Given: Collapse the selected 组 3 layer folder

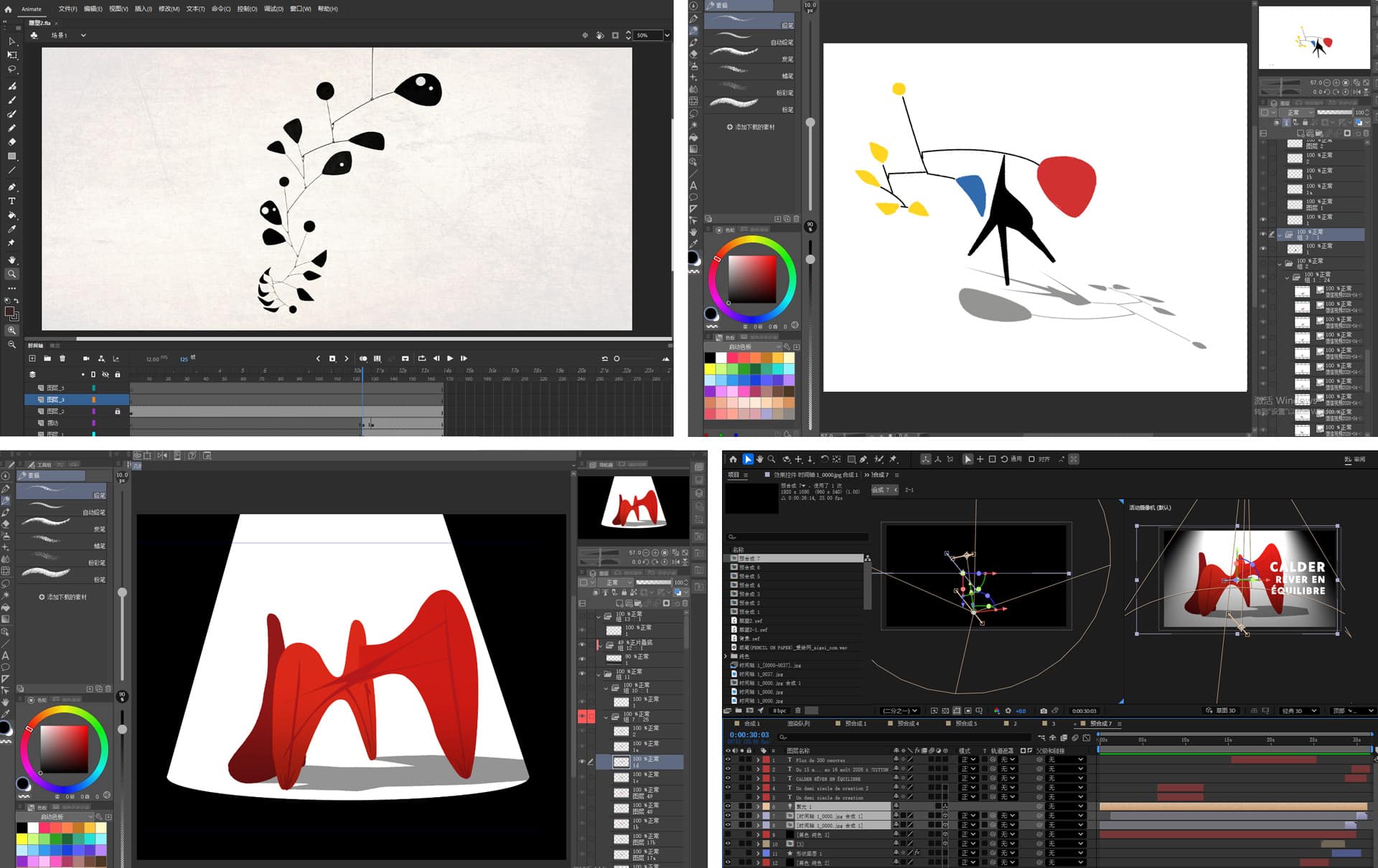Looking at the screenshot, I should pyautogui.click(x=1280, y=235).
